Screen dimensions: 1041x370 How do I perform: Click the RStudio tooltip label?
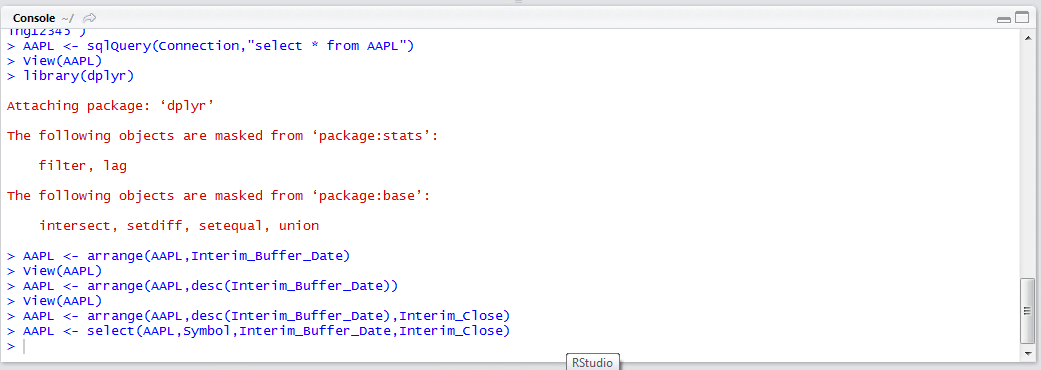coord(592,362)
